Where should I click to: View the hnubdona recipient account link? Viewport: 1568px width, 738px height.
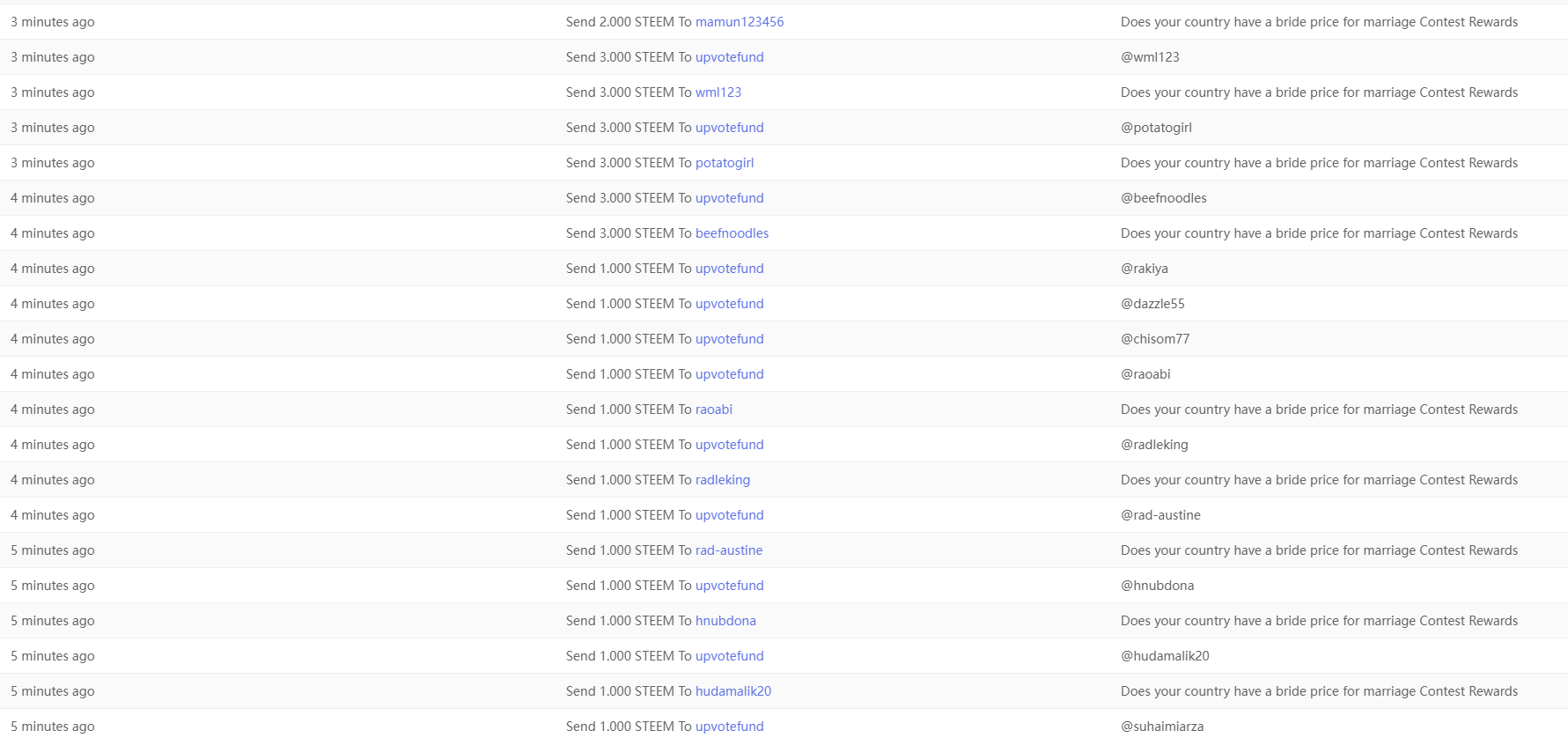pos(725,621)
